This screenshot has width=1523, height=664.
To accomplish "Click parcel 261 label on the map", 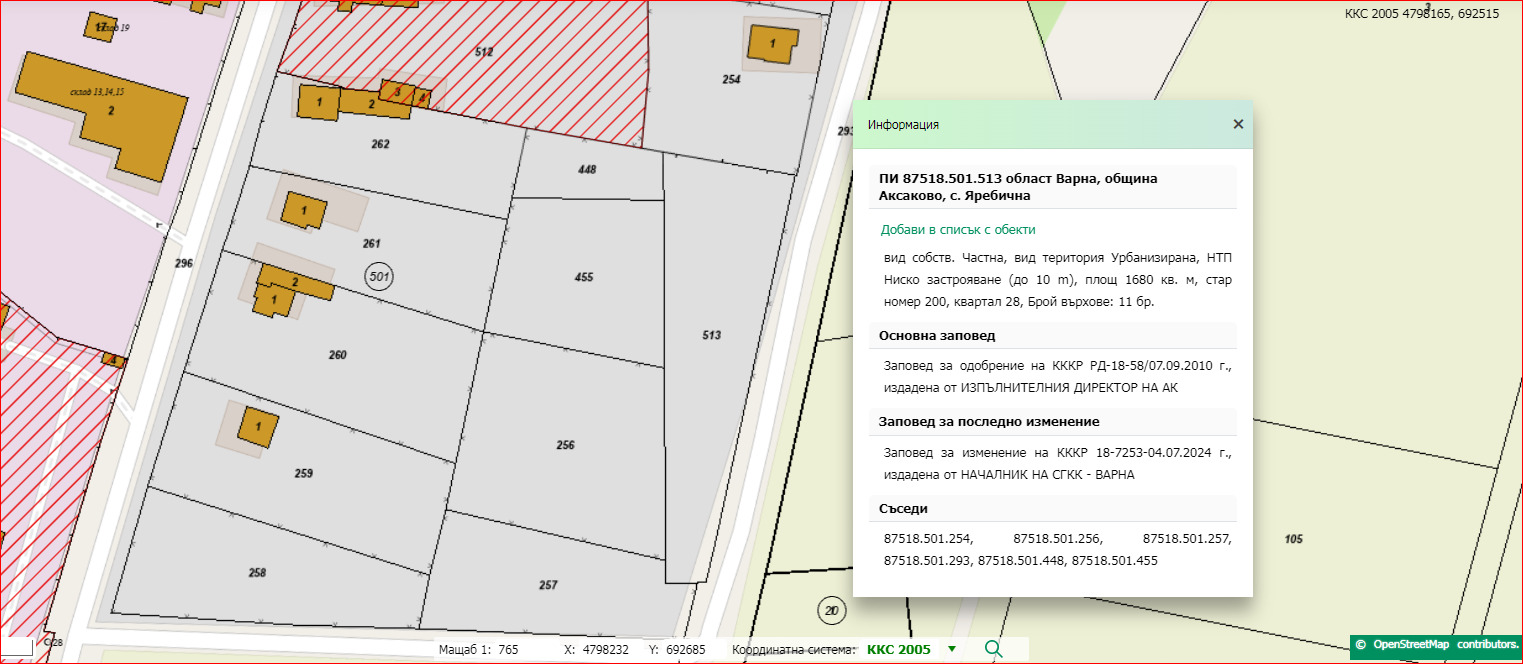I will pyautogui.click(x=372, y=243).
